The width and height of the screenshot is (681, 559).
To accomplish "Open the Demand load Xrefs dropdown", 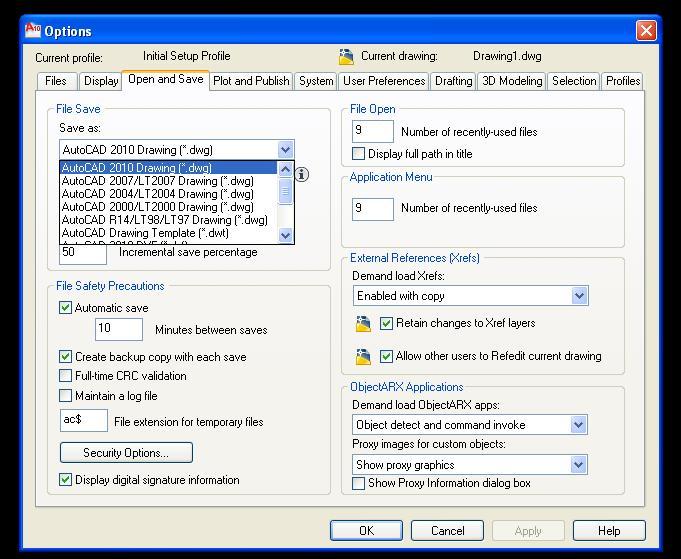I will point(579,296).
